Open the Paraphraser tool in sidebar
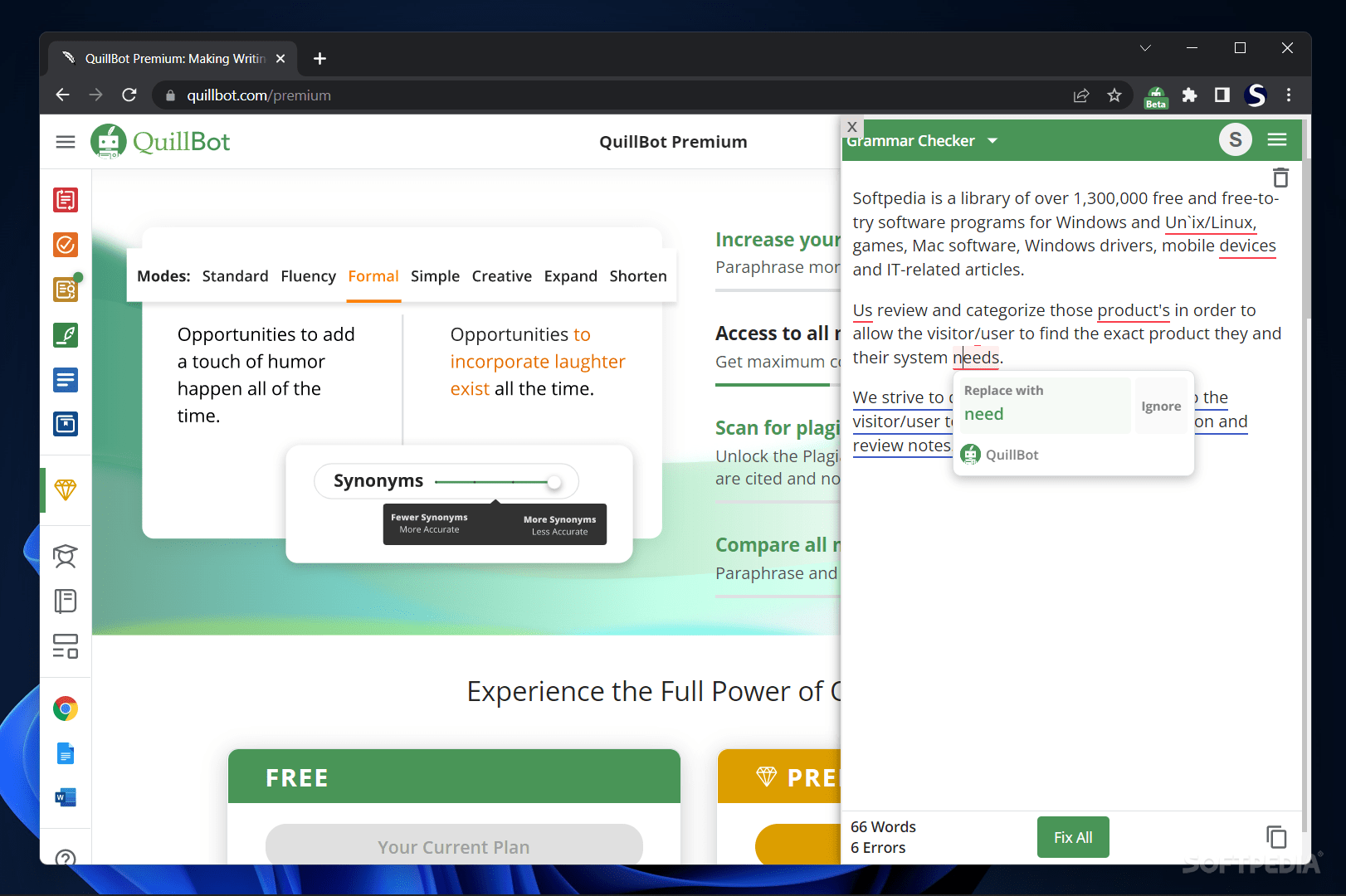1346x896 pixels. pos(66,199)
